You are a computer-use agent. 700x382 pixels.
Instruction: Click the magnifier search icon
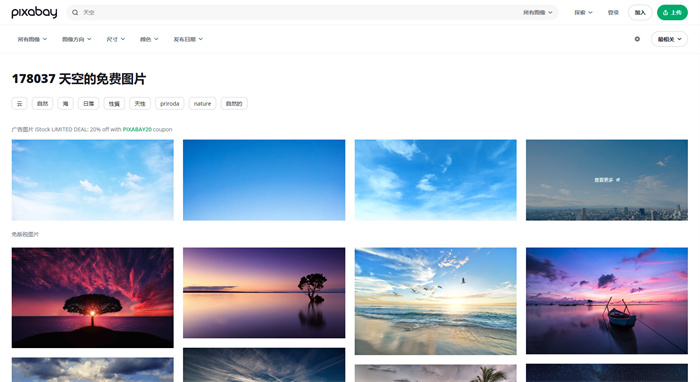[75, 12]
